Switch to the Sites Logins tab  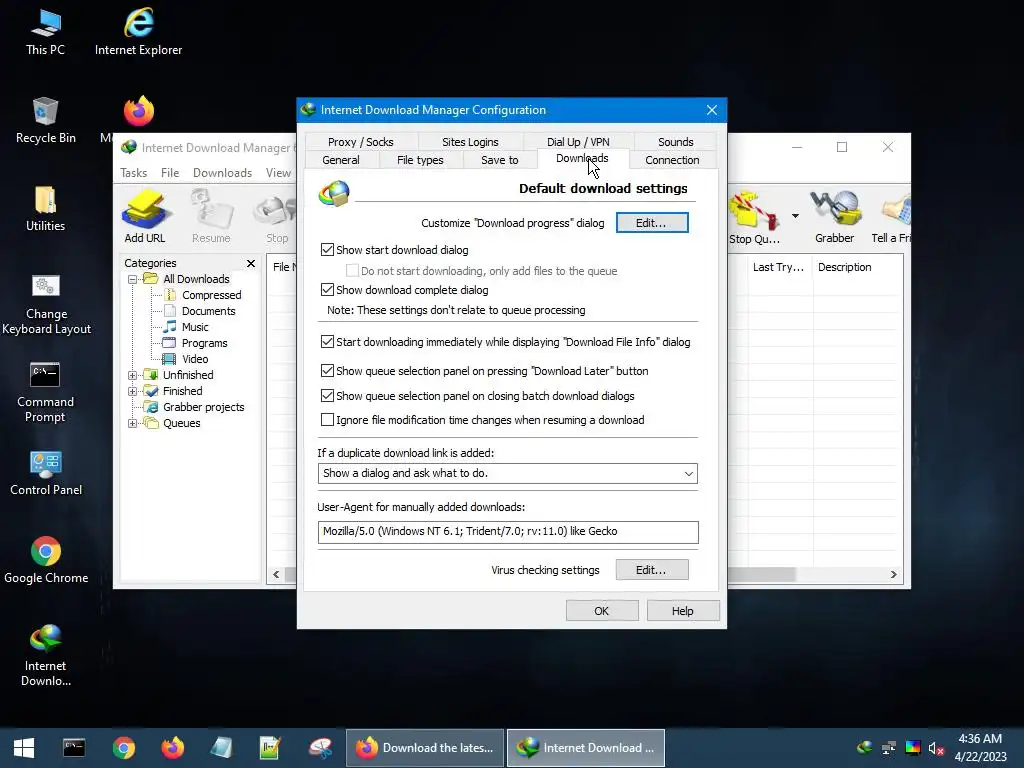pos(470,142)
